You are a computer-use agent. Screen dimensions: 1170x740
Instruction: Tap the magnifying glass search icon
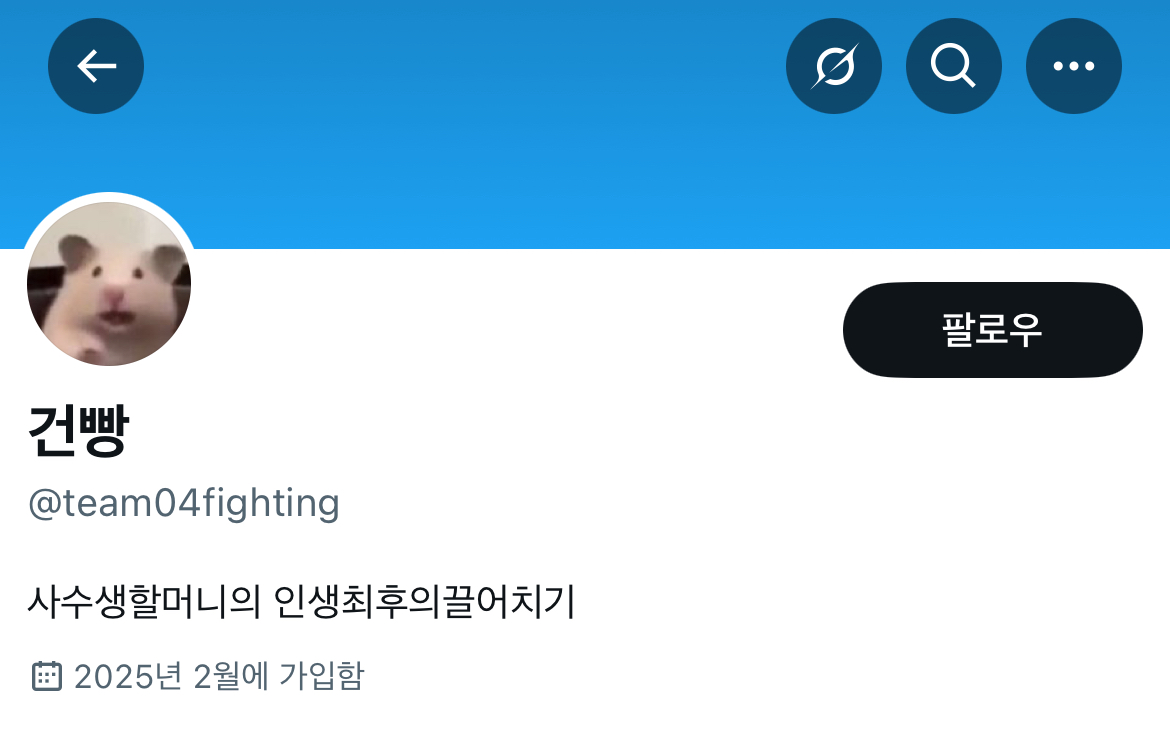(954, 66)
